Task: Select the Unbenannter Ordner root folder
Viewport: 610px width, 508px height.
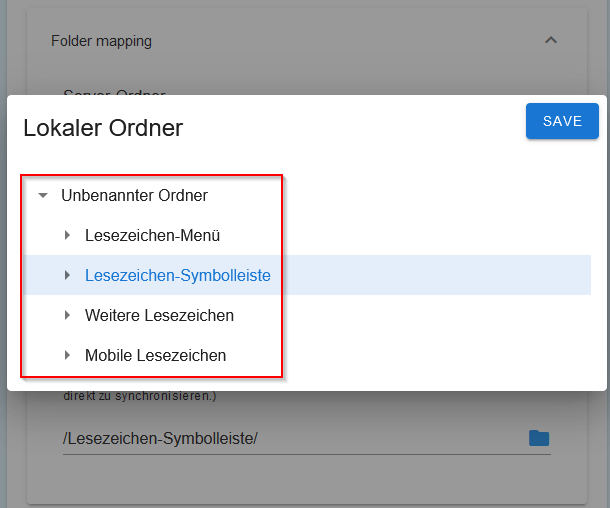Action: point(134,196)
